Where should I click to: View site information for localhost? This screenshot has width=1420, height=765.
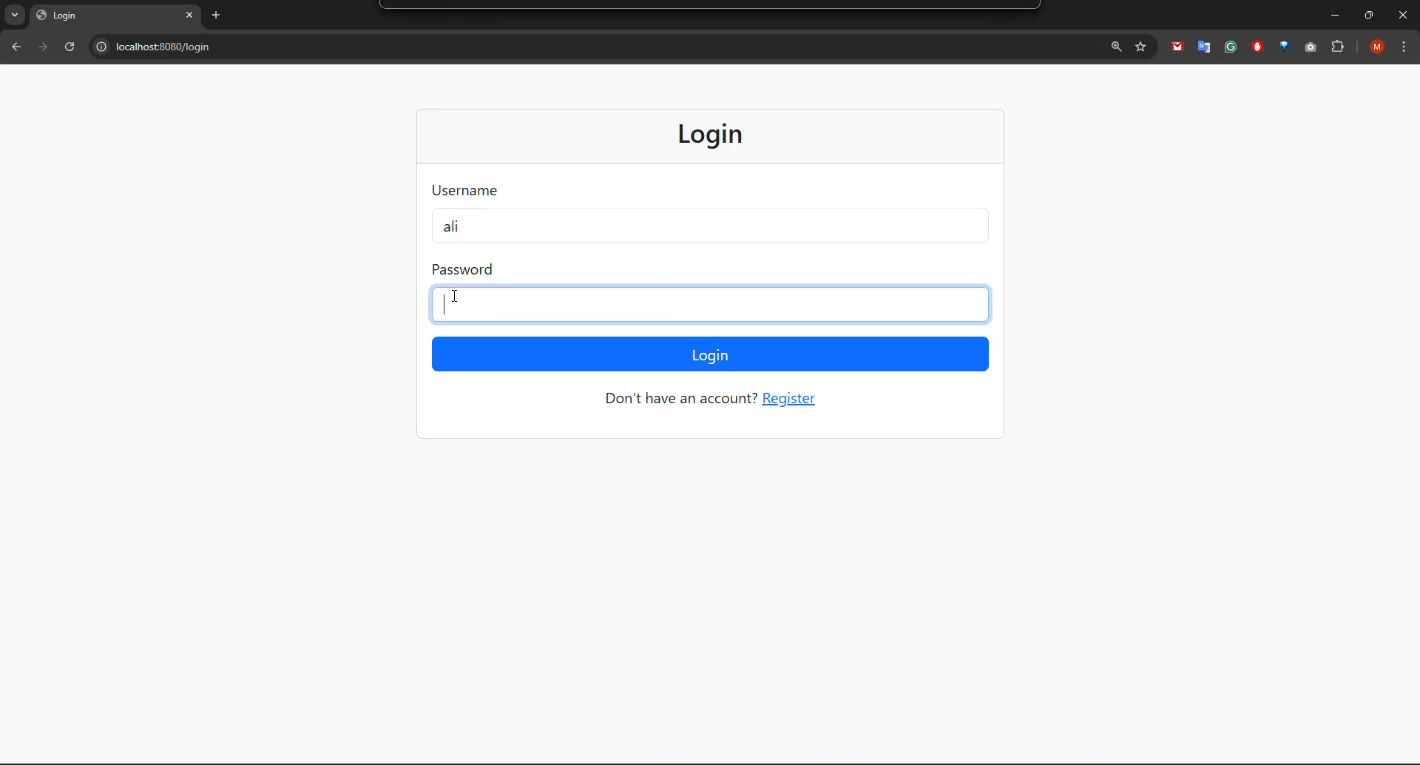coord(101,47)
